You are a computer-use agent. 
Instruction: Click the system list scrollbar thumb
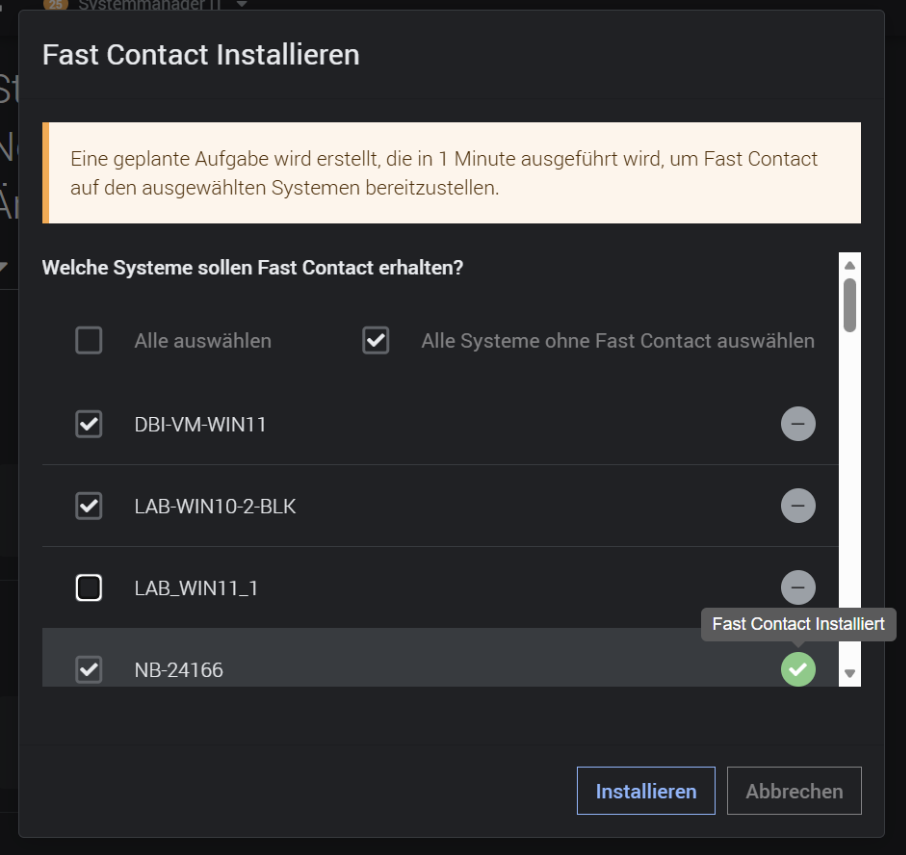point(849,306)
